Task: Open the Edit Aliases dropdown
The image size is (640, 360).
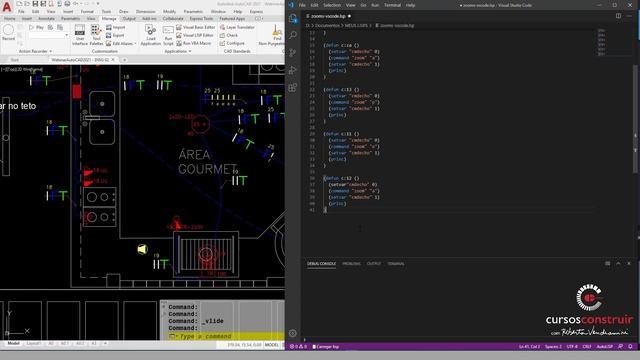Action: pyautogui.click(x=121, y=43)
